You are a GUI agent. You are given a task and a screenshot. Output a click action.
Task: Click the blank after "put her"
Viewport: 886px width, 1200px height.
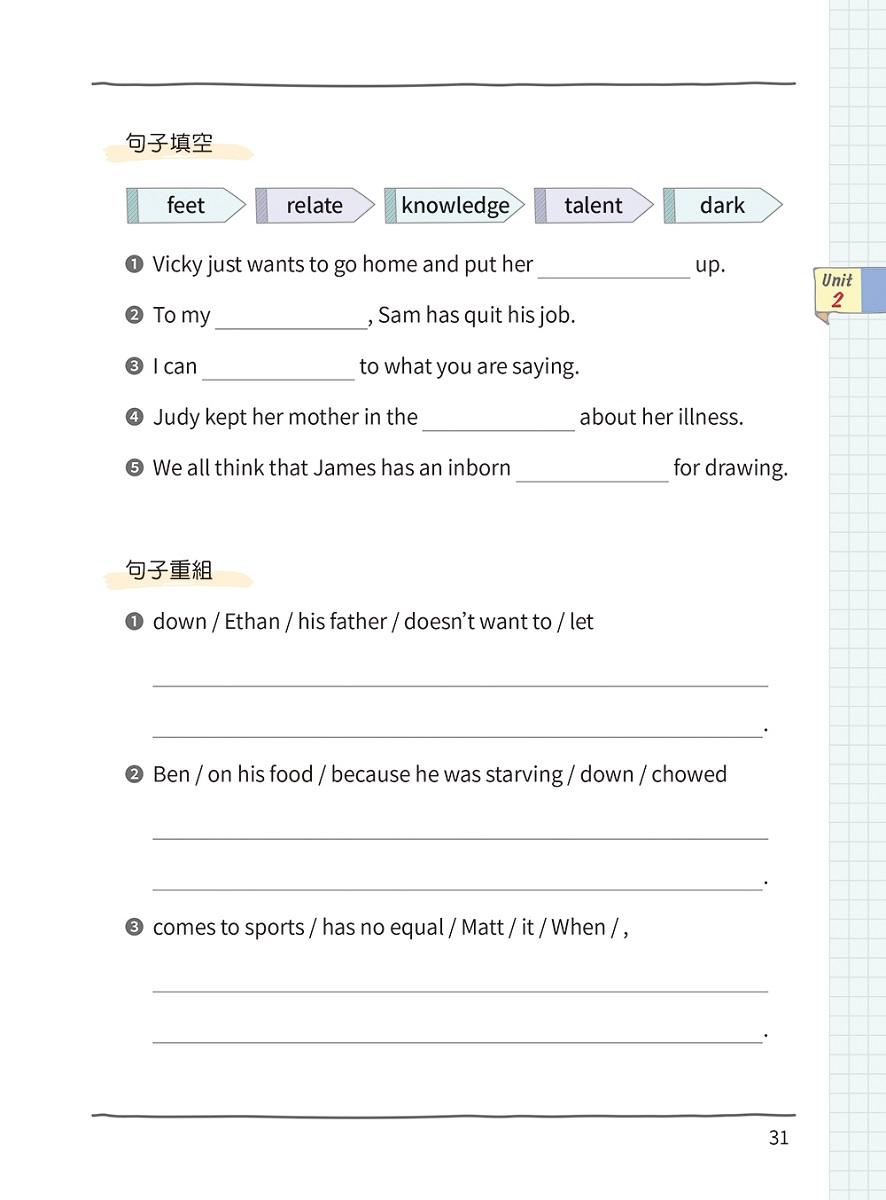pos(613,268)
